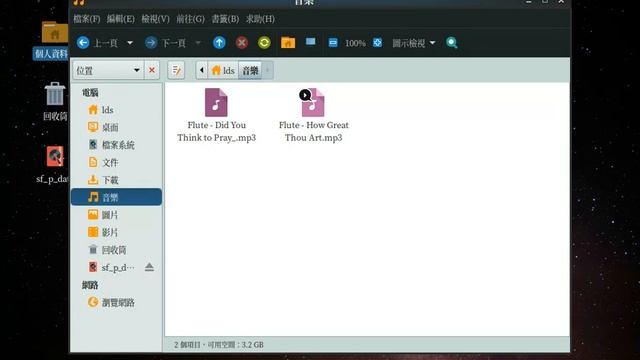Open the 前往(G) menu
The height and width of the screenshot is (360, 640).
191,19
